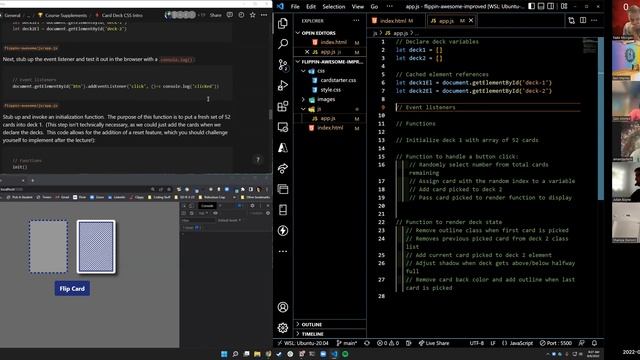Click the synchronize changes icon in status bar
640x360 pixels.
(x=367, y=343)
